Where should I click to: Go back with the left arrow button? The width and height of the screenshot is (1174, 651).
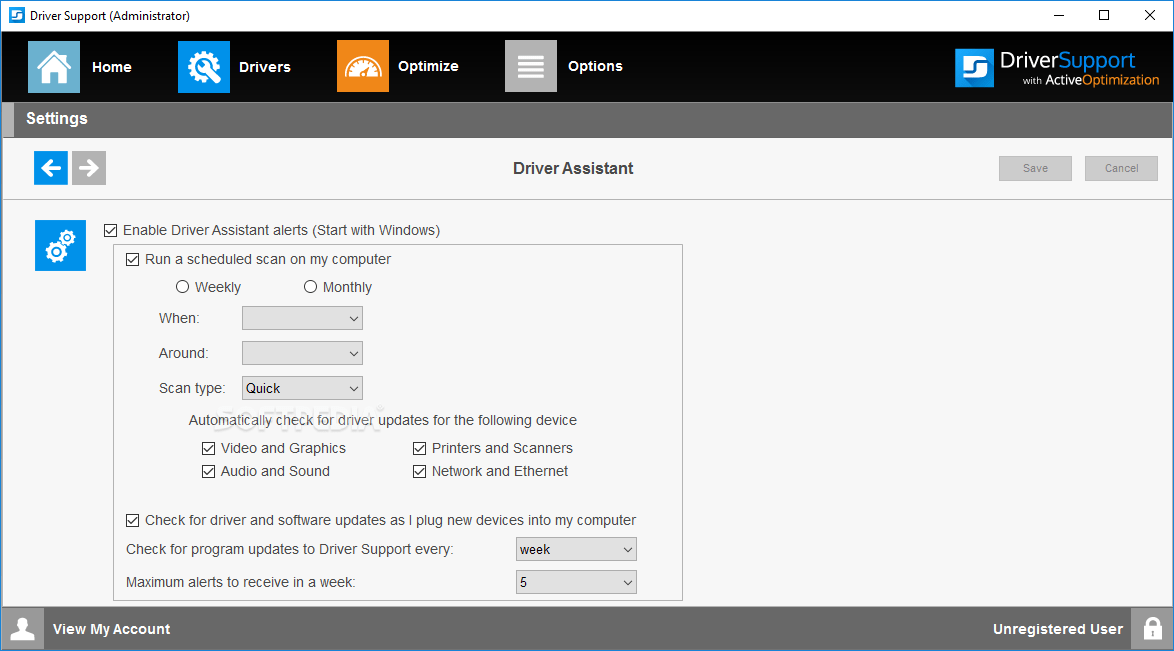click(51, 168)
